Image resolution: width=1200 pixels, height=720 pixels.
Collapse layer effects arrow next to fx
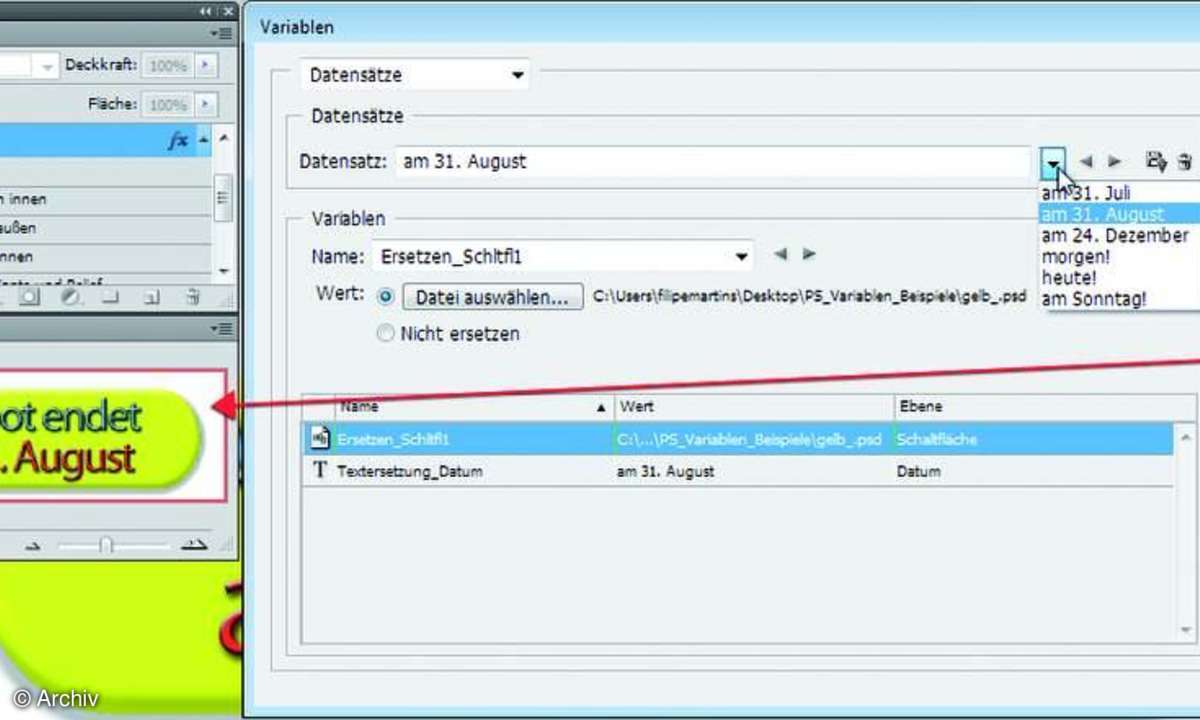pos(204,141)
